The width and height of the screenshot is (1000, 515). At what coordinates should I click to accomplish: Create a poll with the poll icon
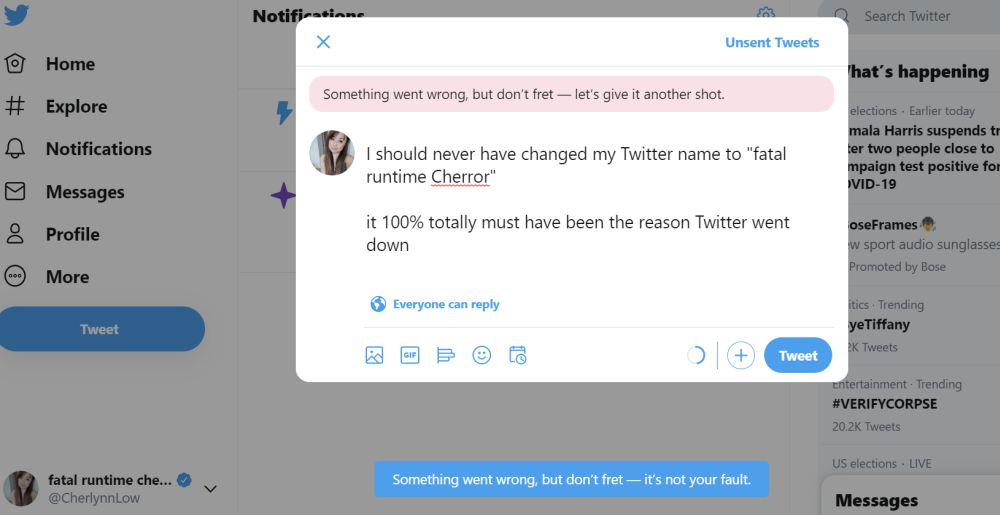click(445, 355)
